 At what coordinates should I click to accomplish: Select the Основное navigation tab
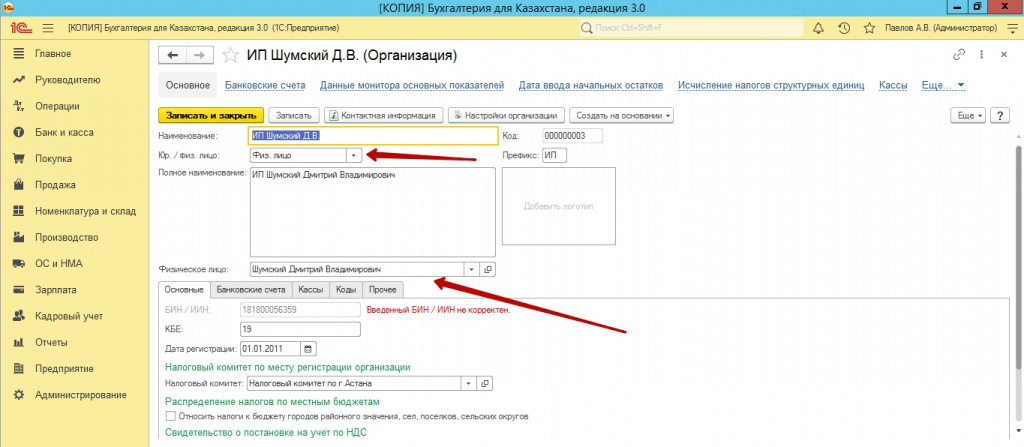[187, 85]
